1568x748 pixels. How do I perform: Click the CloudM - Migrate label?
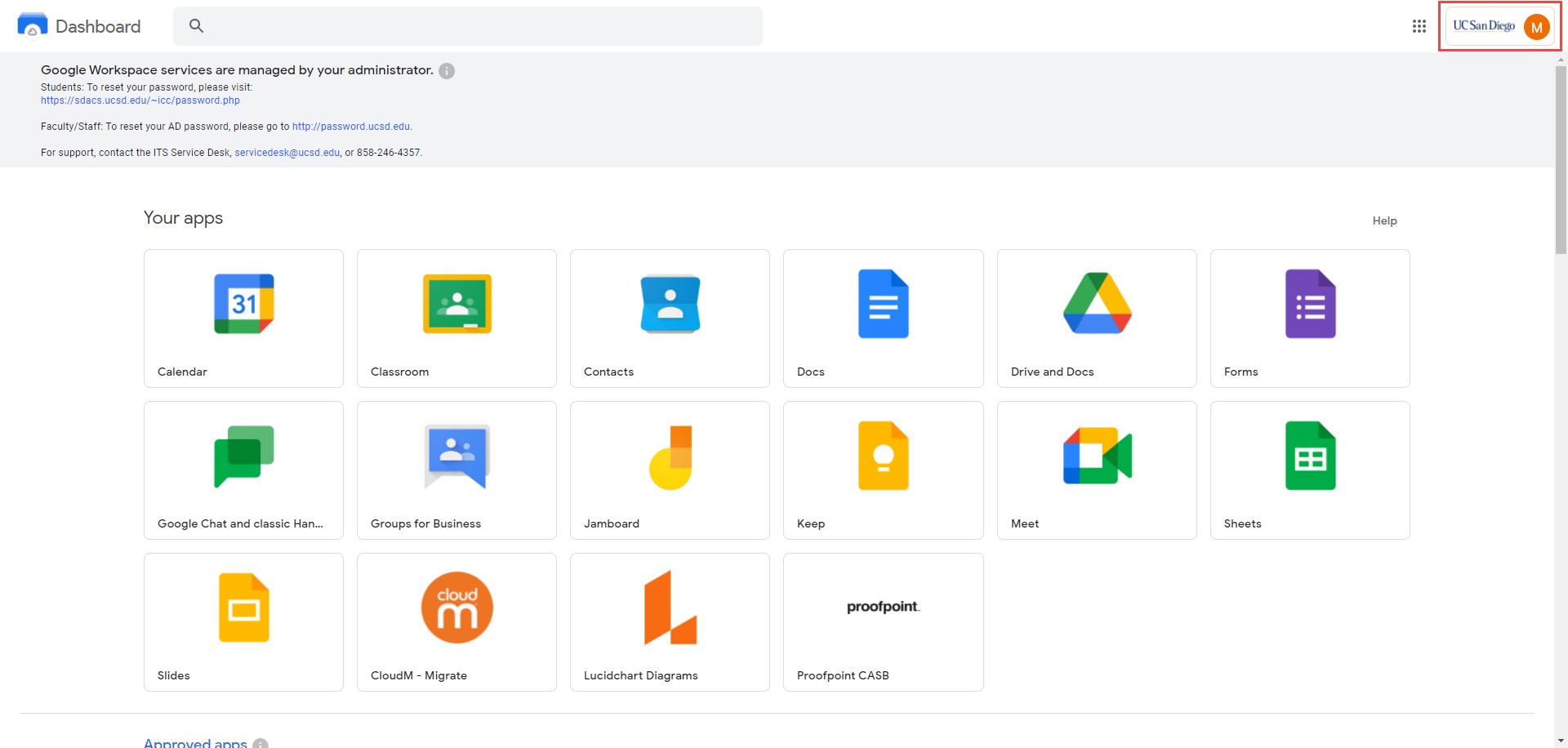pyautogui.click(x=419, y=675)
